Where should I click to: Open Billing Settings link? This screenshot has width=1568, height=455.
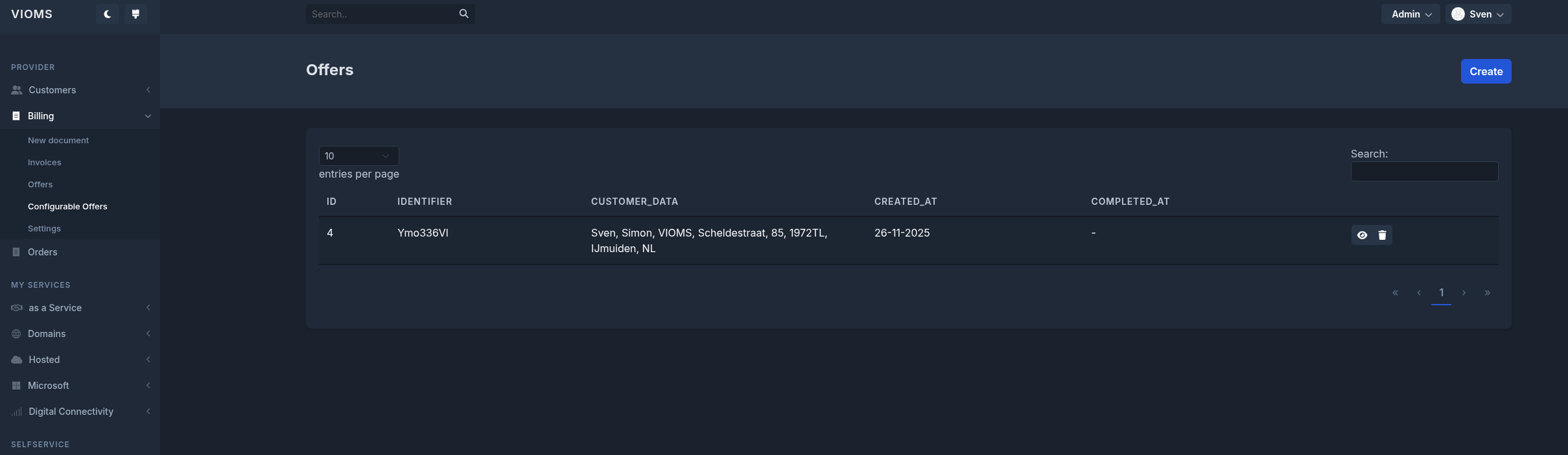[x=44, y=229]
